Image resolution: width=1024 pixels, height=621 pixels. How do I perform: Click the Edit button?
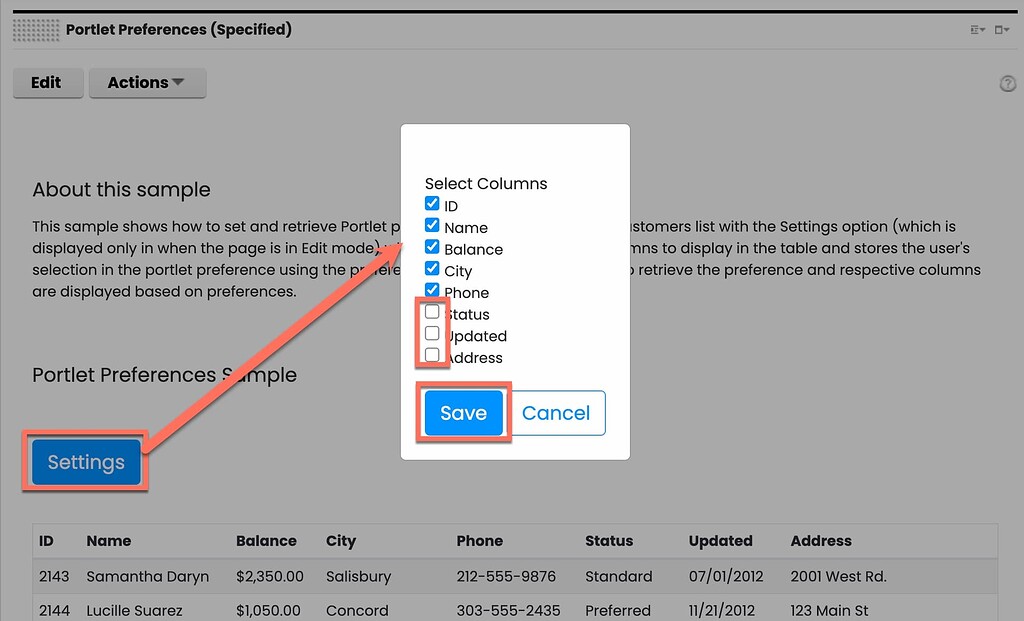pos(47,83)
